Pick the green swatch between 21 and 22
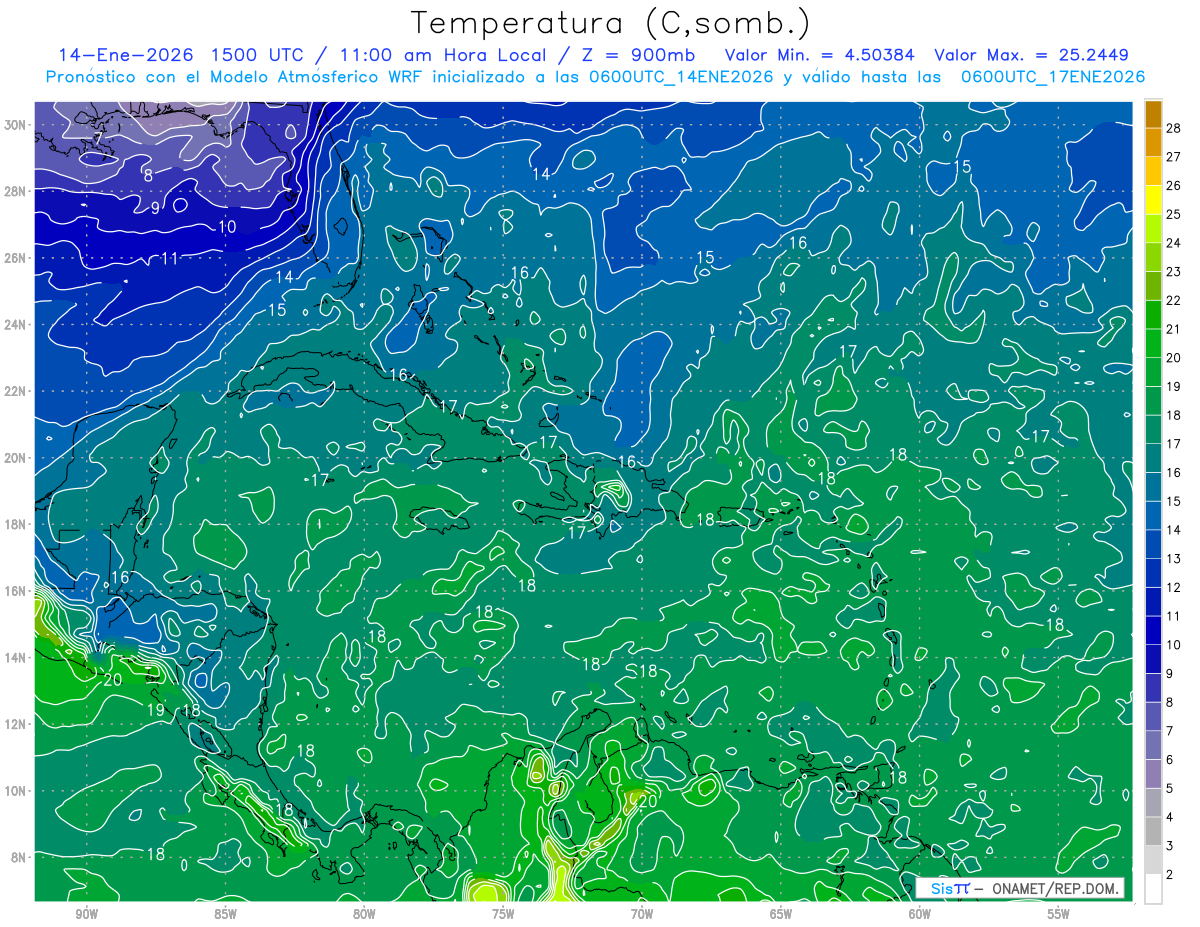The image size is (1200, 927). tap(1153, 314)
